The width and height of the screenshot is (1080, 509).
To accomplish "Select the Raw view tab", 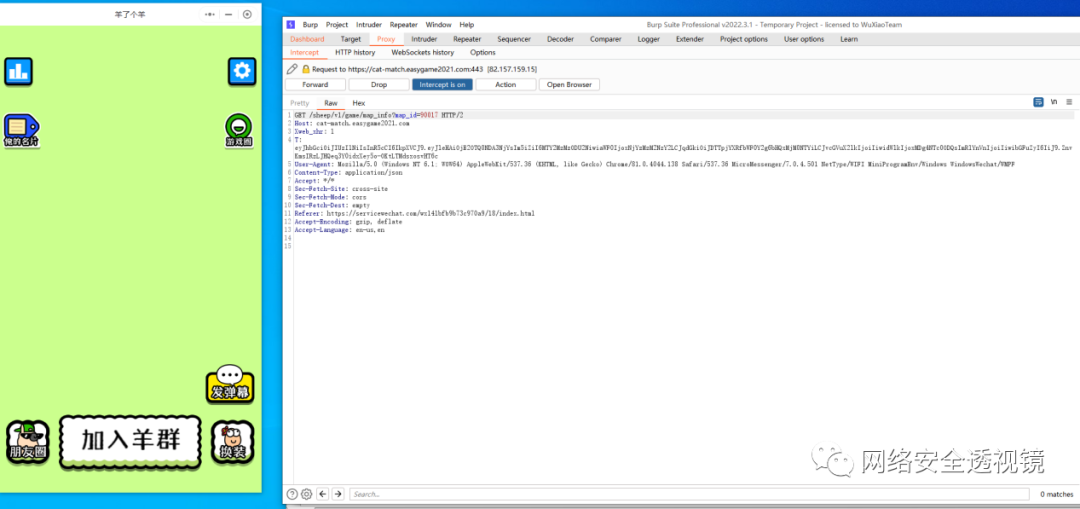I will click(x=331, y=103).
